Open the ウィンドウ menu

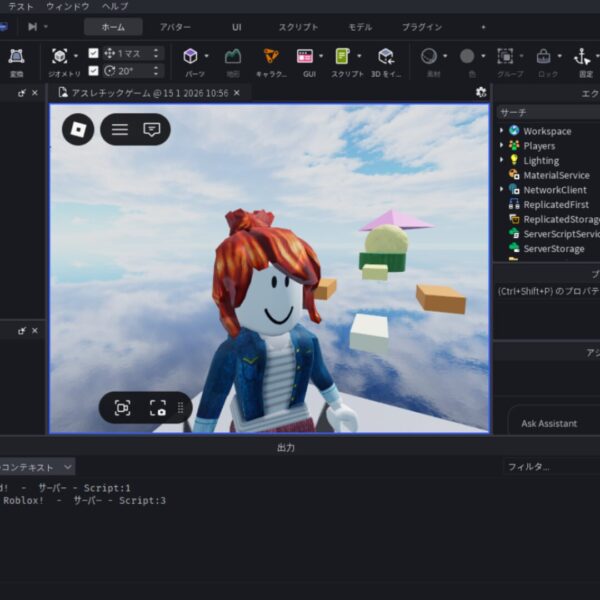tap(68, 7)
